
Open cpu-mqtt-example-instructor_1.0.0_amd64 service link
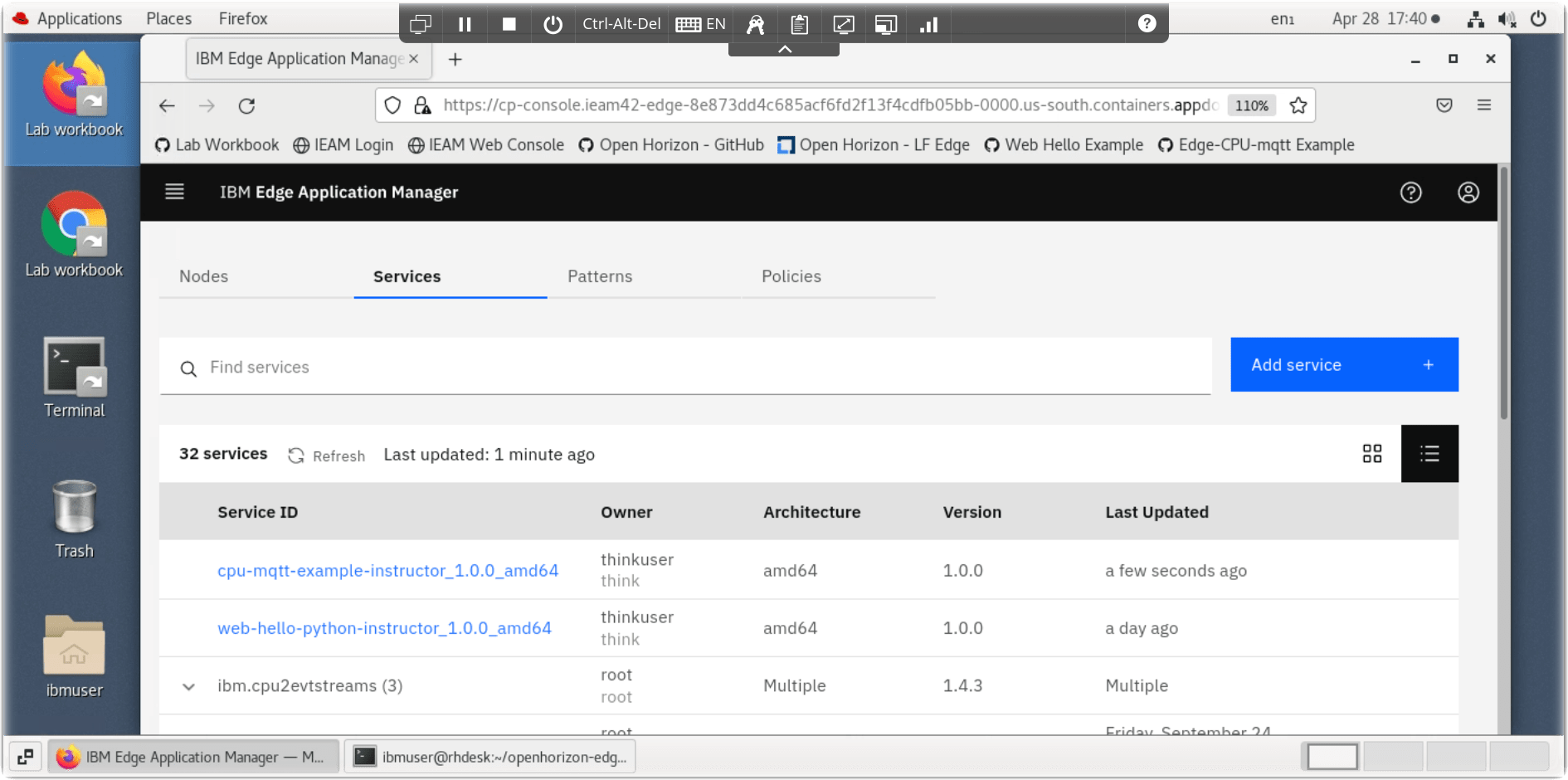click(387, 571)
